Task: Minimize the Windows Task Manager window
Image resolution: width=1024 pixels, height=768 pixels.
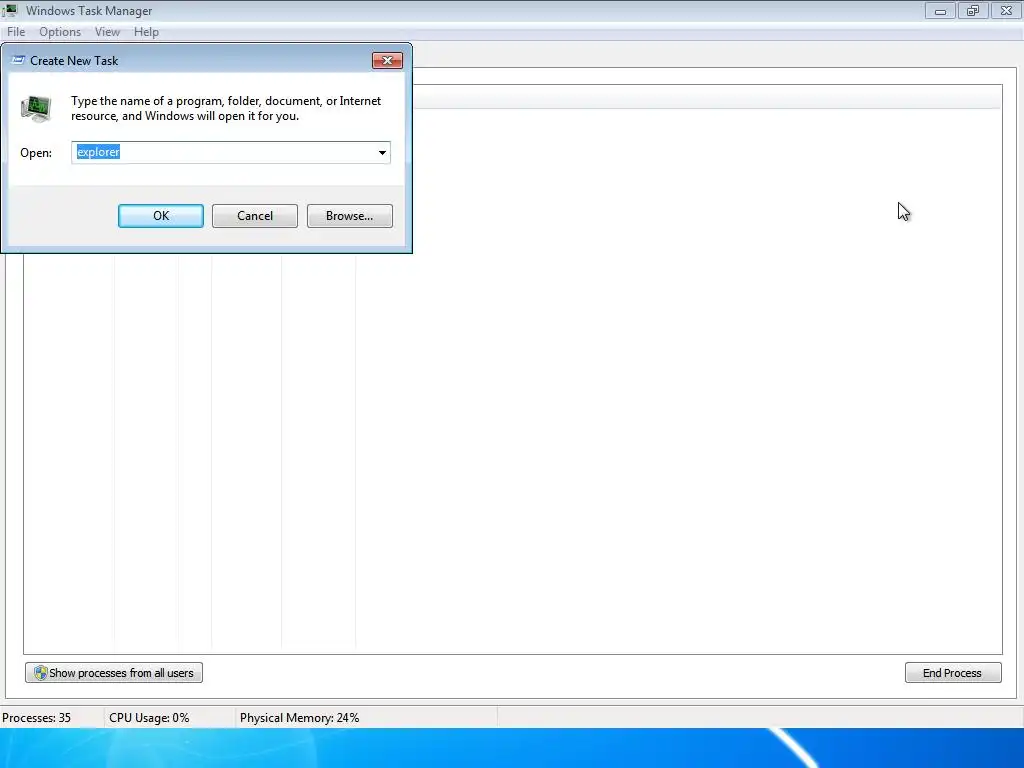Action: [940, 11]
